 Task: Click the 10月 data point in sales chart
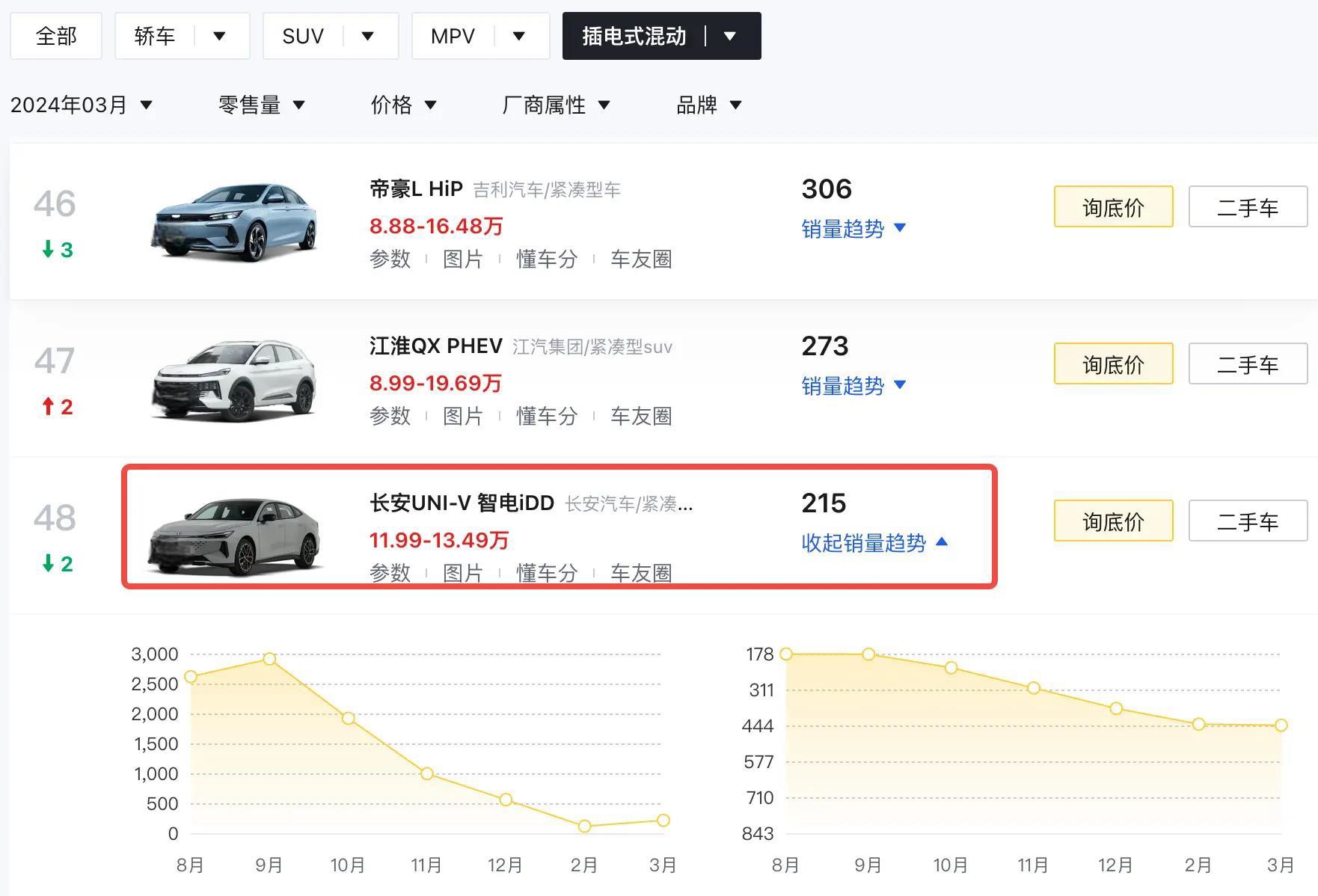(x=348, y=718)
